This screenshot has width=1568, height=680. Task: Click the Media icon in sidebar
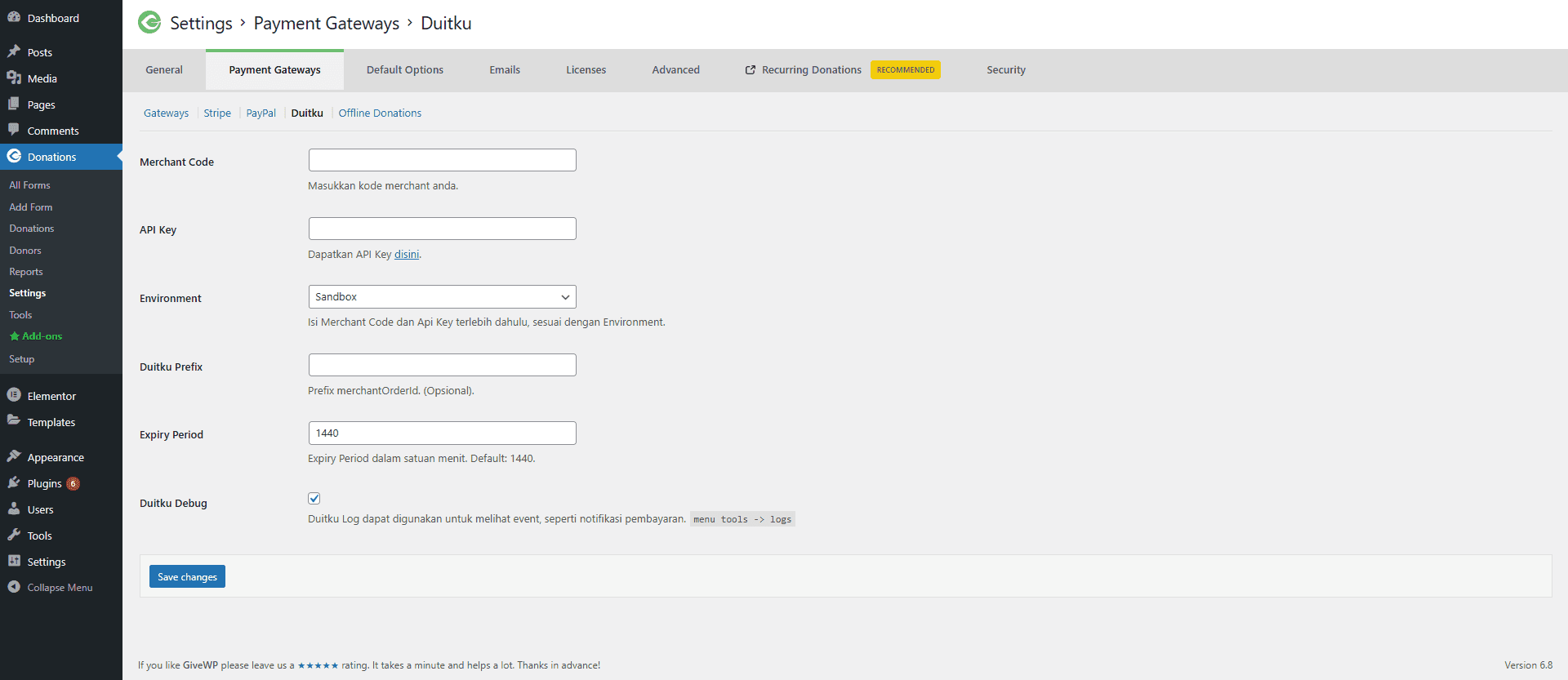[x=14, y=78]
